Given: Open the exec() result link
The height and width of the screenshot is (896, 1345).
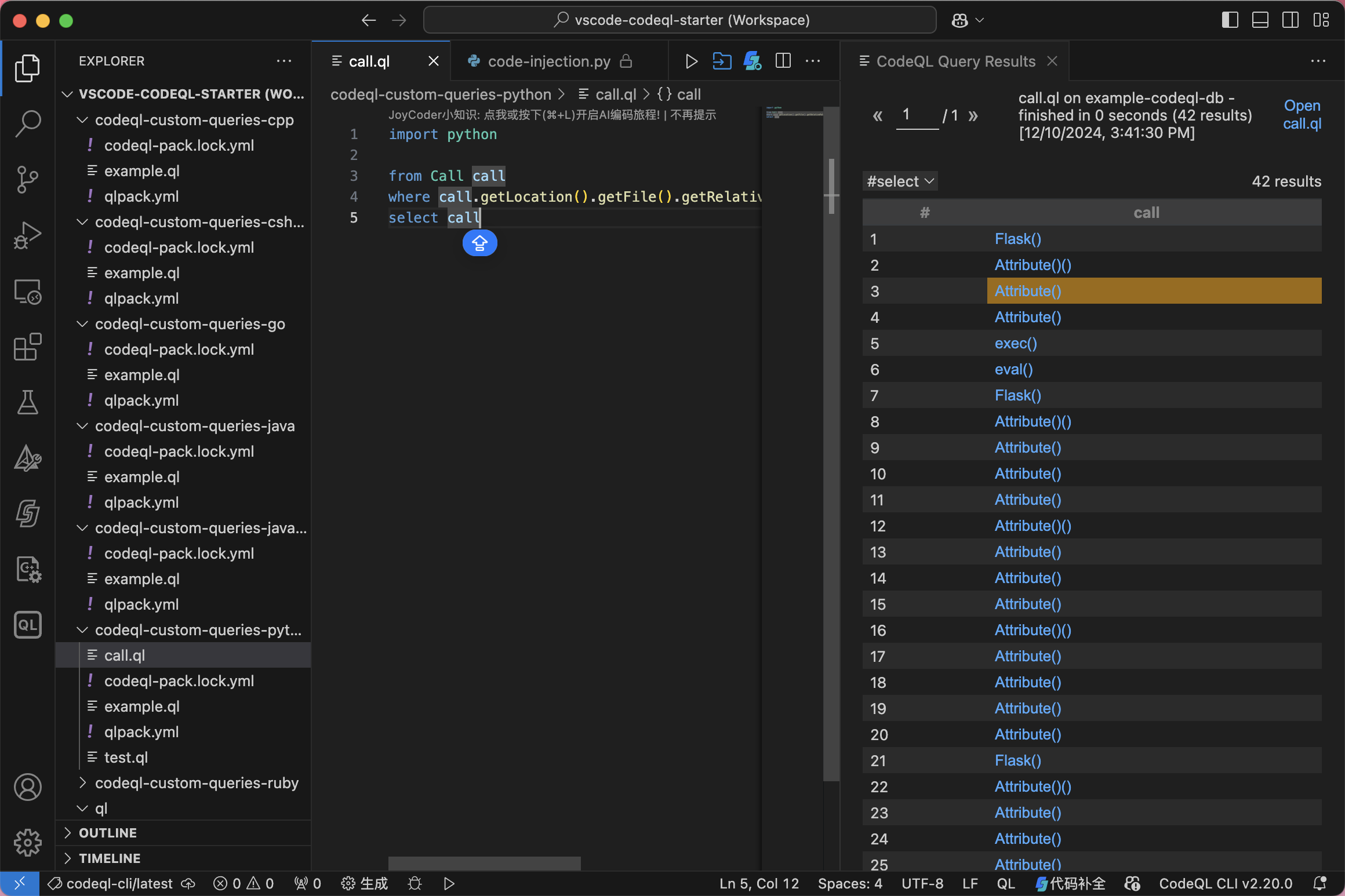Looking at the screenshot, I should [1016, 343].
